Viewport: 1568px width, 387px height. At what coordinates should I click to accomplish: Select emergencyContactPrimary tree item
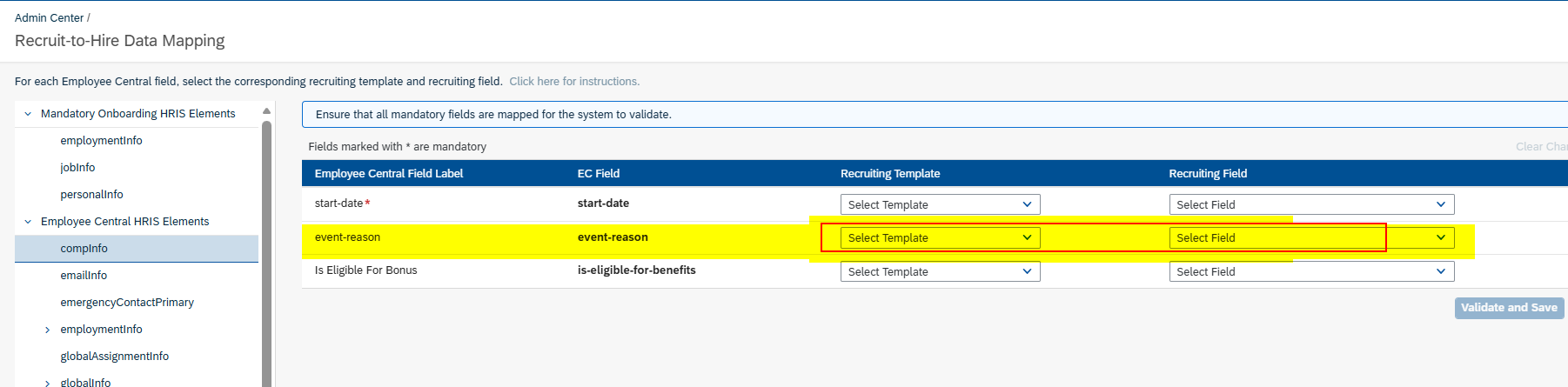(x=127, y=303)
